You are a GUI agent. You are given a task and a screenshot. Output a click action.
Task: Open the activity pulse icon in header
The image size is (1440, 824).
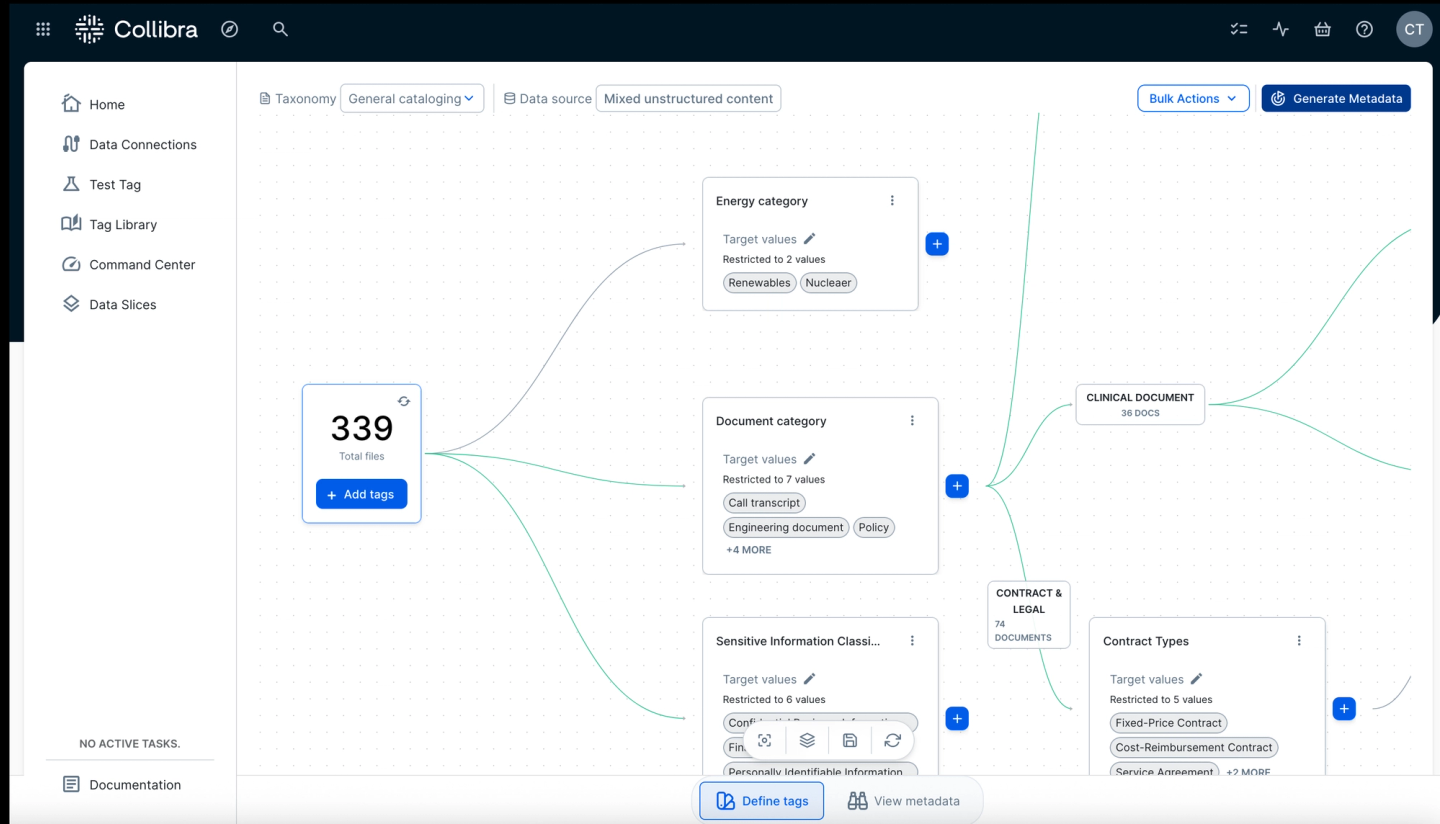tap(1281, 30)
